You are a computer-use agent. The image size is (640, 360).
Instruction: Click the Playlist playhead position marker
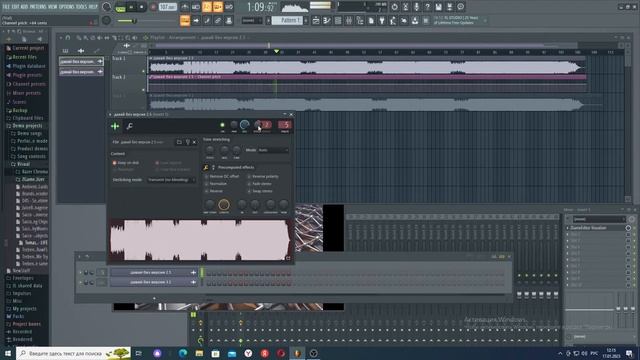276,51
